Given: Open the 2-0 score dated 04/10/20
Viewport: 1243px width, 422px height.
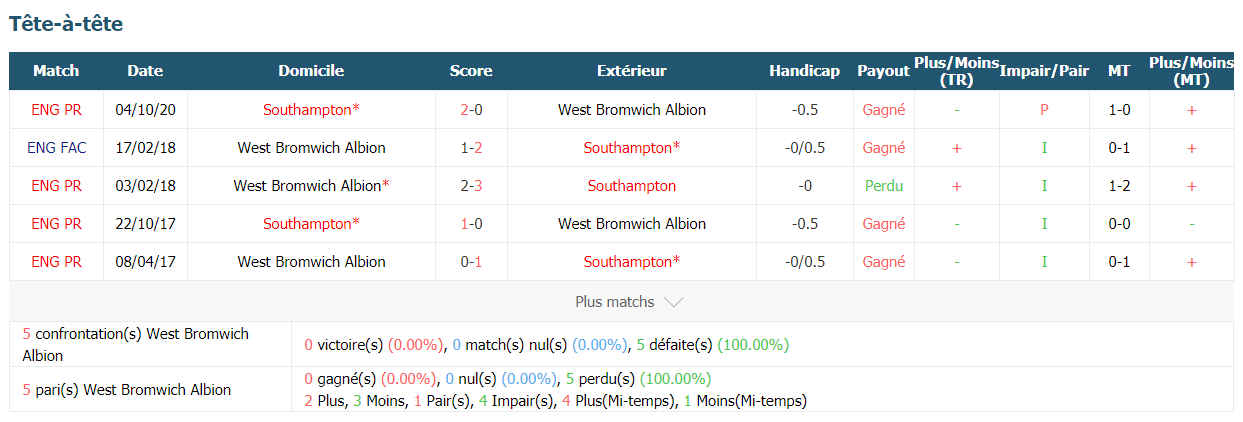Looking at the screenshot, I should (471, 110).
